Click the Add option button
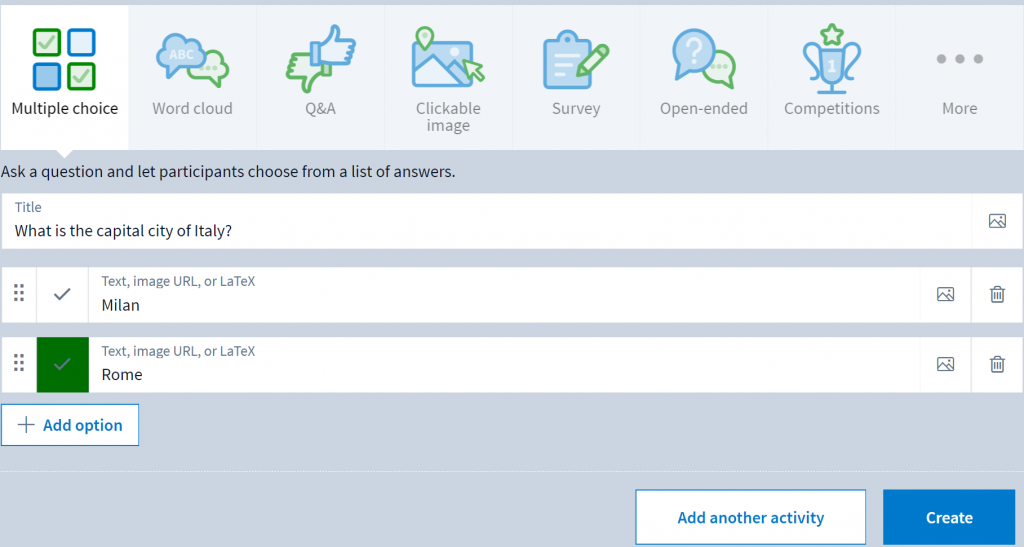This screenshot has height=547, width=1024. click(70, 425)
